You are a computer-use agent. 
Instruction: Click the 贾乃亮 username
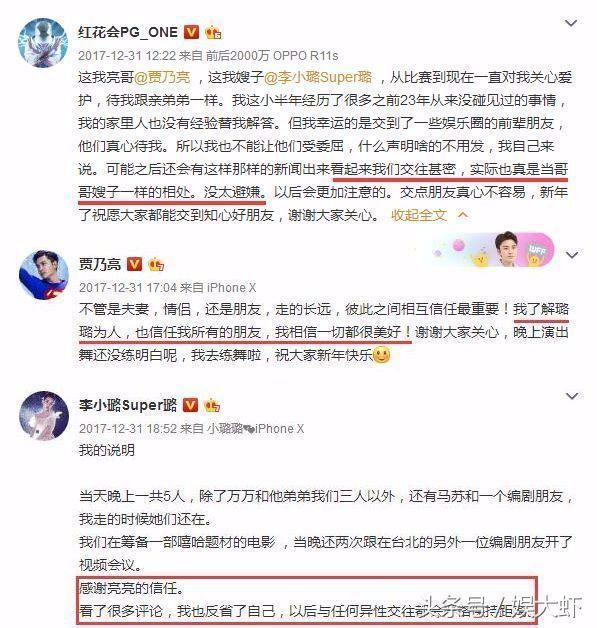pos(100,264)
